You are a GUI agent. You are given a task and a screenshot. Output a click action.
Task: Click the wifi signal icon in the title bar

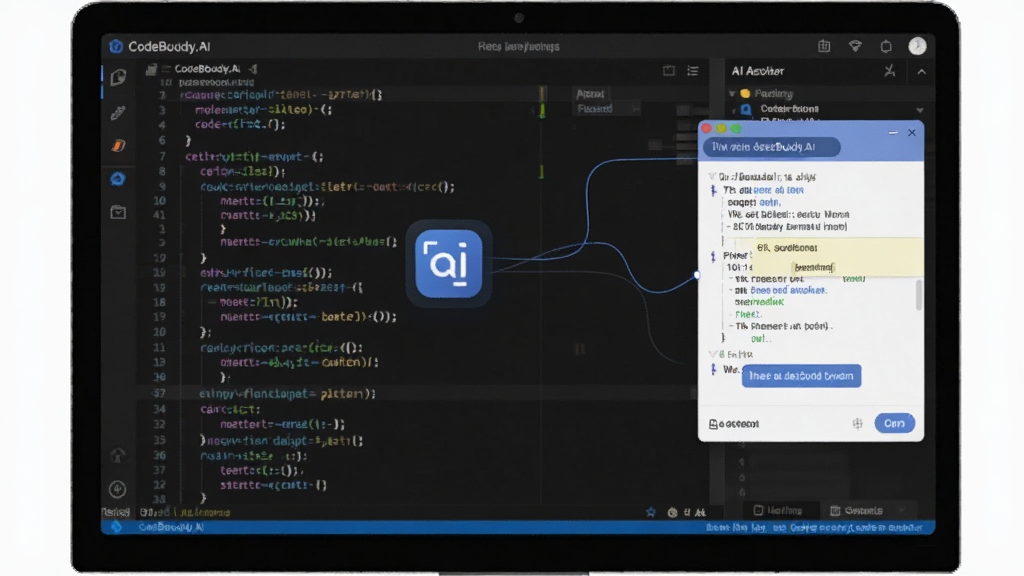coord(855,46)
